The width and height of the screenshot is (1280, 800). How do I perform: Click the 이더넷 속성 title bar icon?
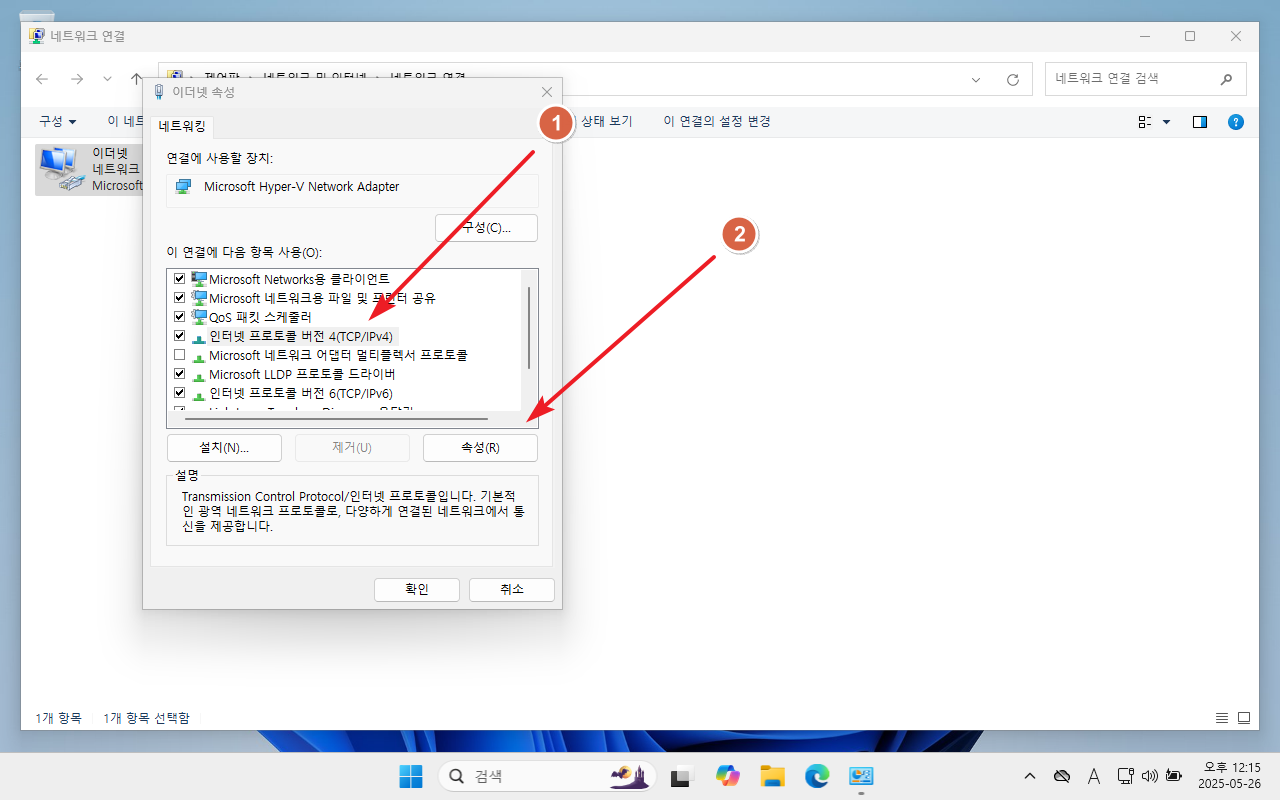pyautogui.click(x=159, y=92)
